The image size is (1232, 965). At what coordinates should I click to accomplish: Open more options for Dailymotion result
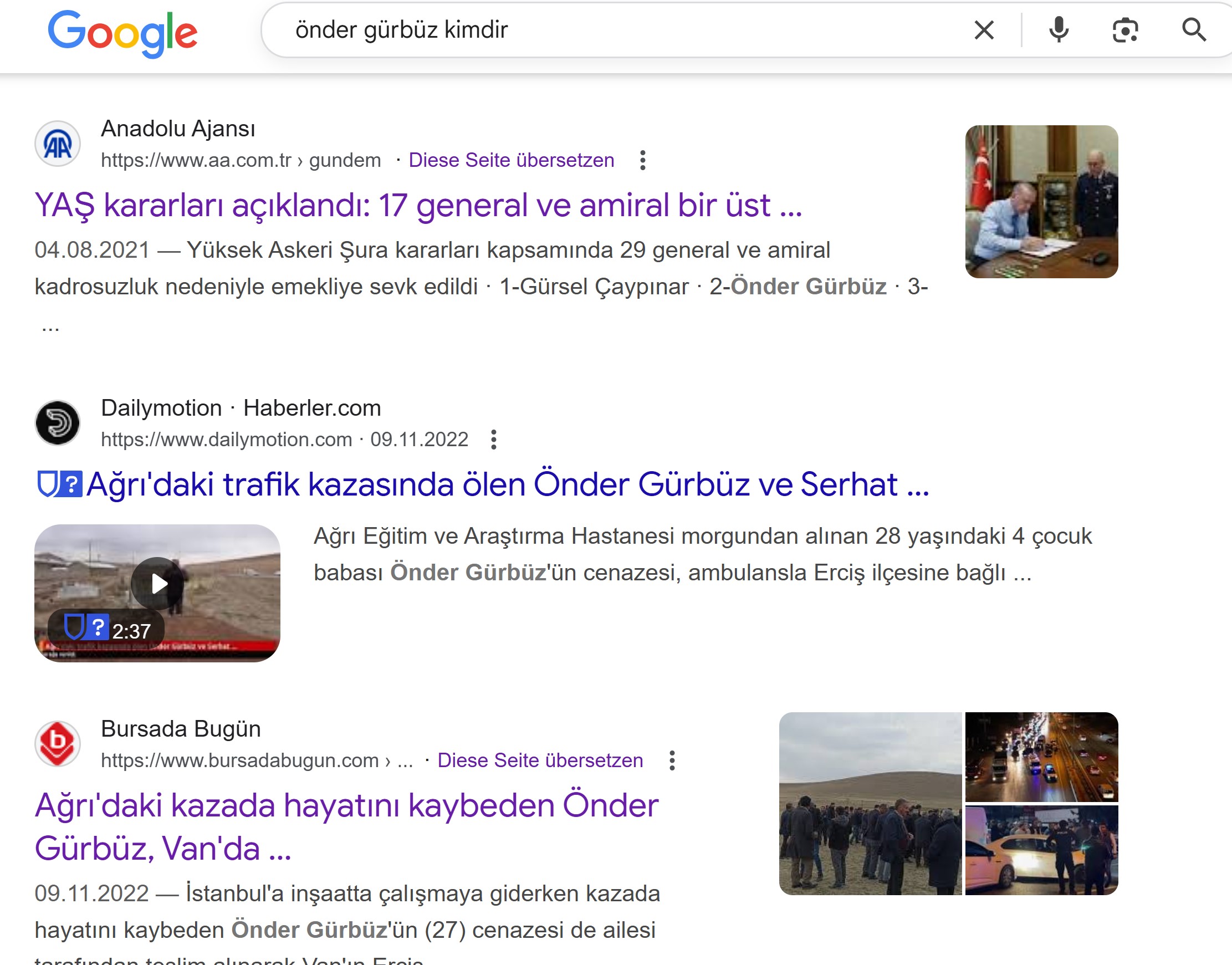(x=493, y=440)
